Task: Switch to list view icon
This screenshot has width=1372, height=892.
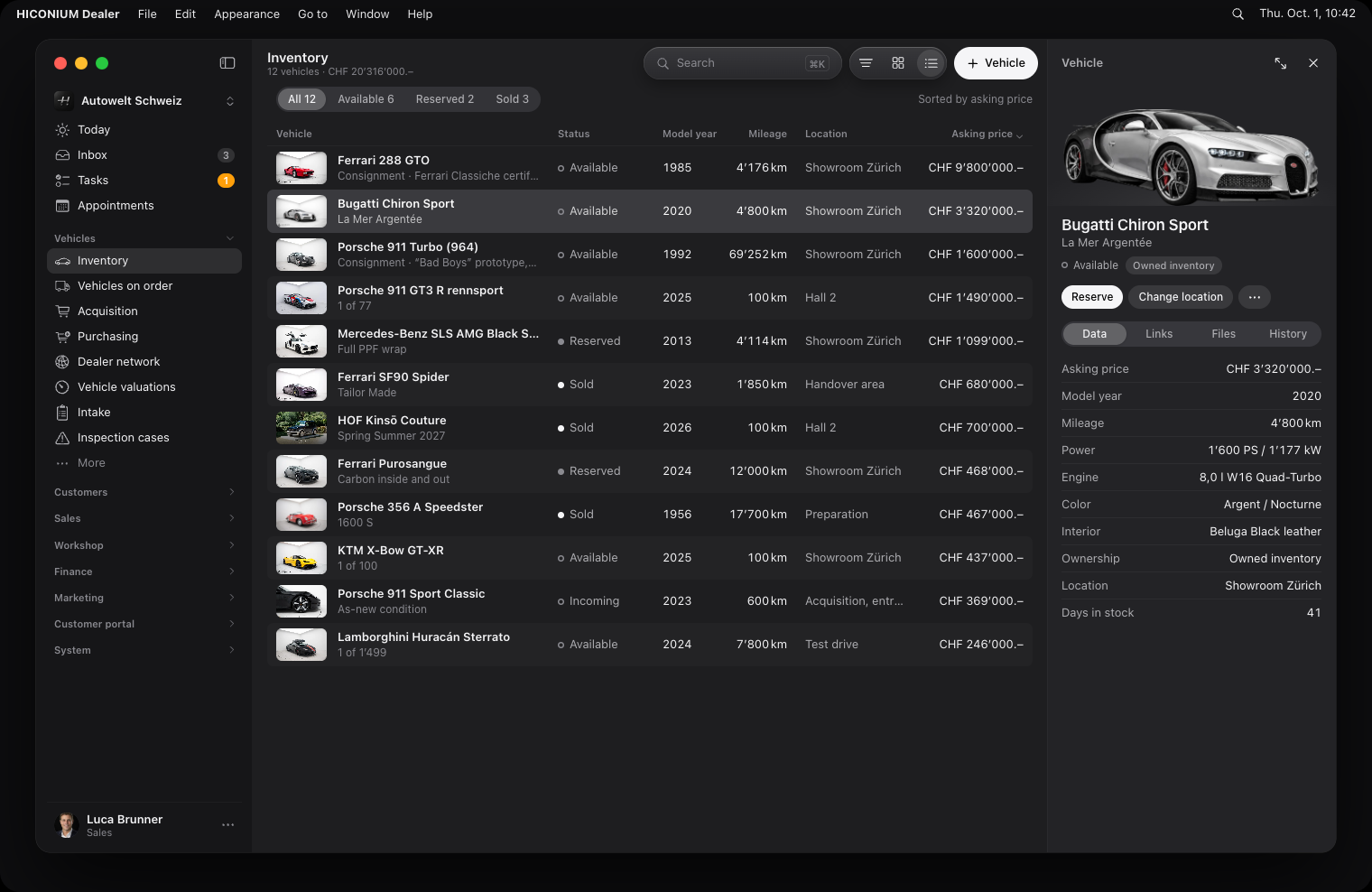Action: pos(931,63)
